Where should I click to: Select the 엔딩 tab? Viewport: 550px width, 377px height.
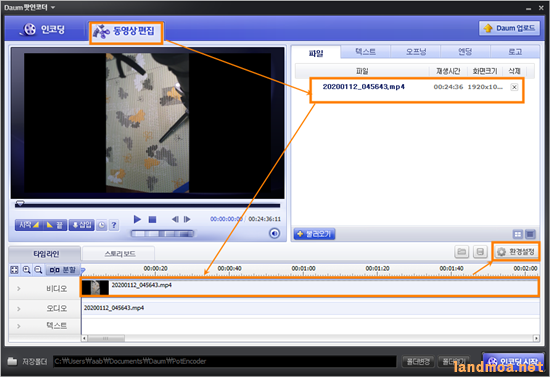pyautogui.click(x=465, y=52)
